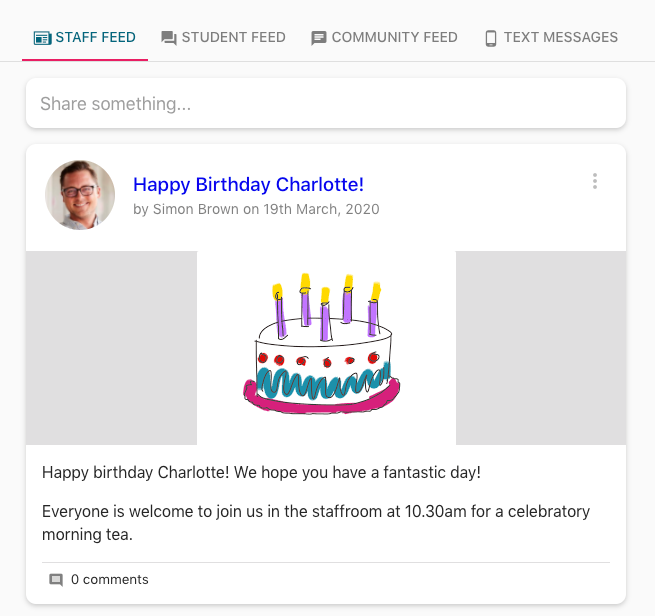Go to the Text Messages tab label
Screen dimensions: 655x616
[560, 38]
